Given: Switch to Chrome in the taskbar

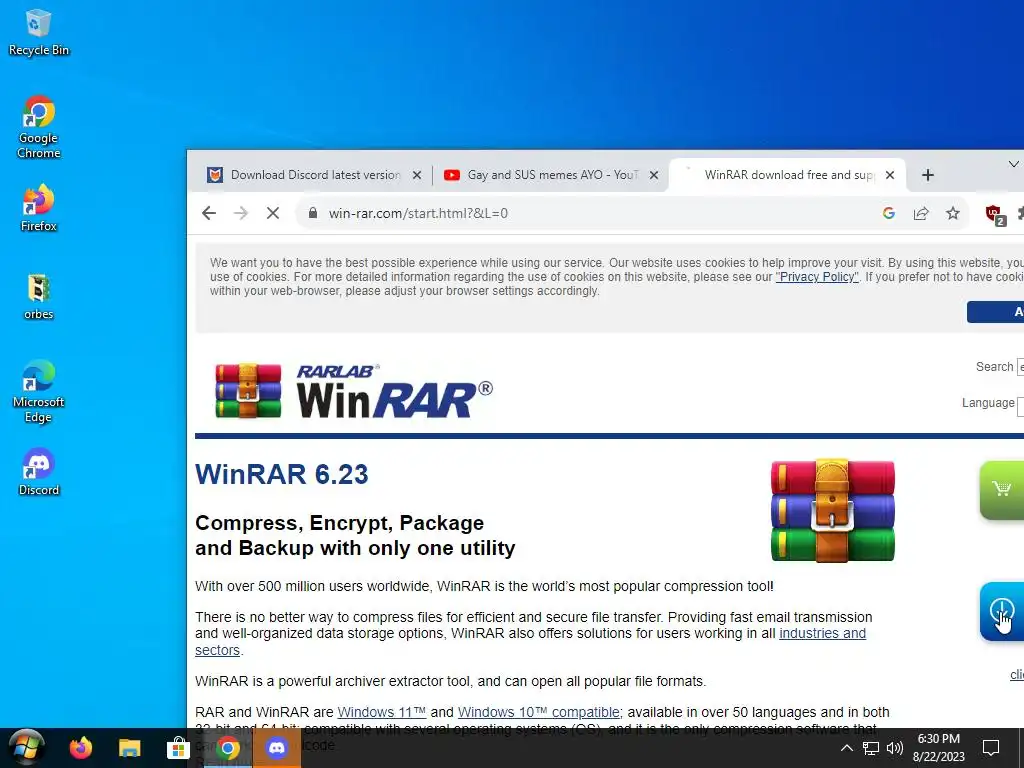Looking at the screenshot, I should pyautogui.click(x=227, y=748).
